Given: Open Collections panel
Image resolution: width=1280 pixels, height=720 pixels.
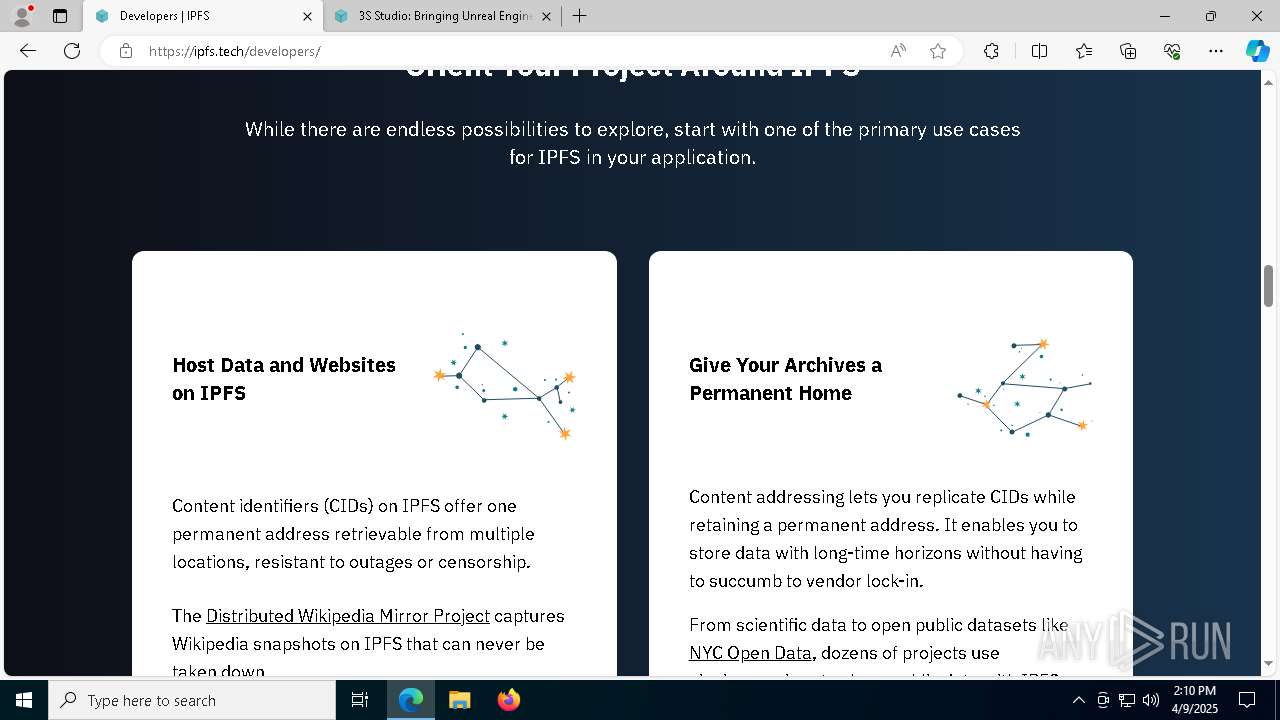Looking at the screenshot, I should (1128, 51).
